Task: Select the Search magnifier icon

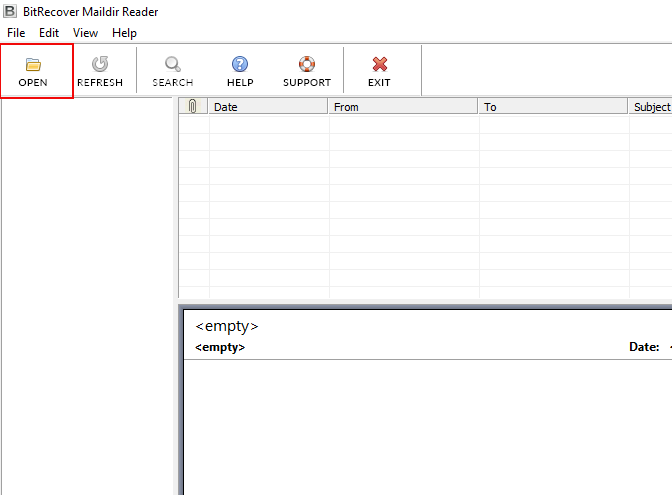Action: (x=172, y=65)
